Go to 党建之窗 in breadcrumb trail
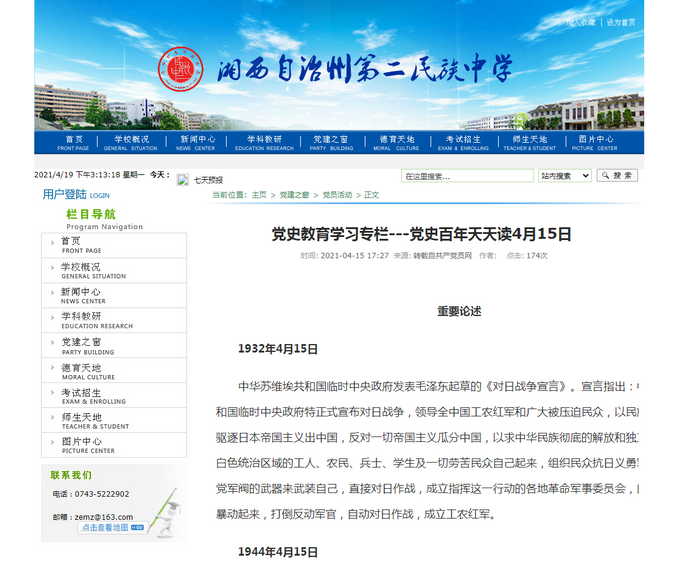This screenshot has height=565, width=700. pos(294,195)
